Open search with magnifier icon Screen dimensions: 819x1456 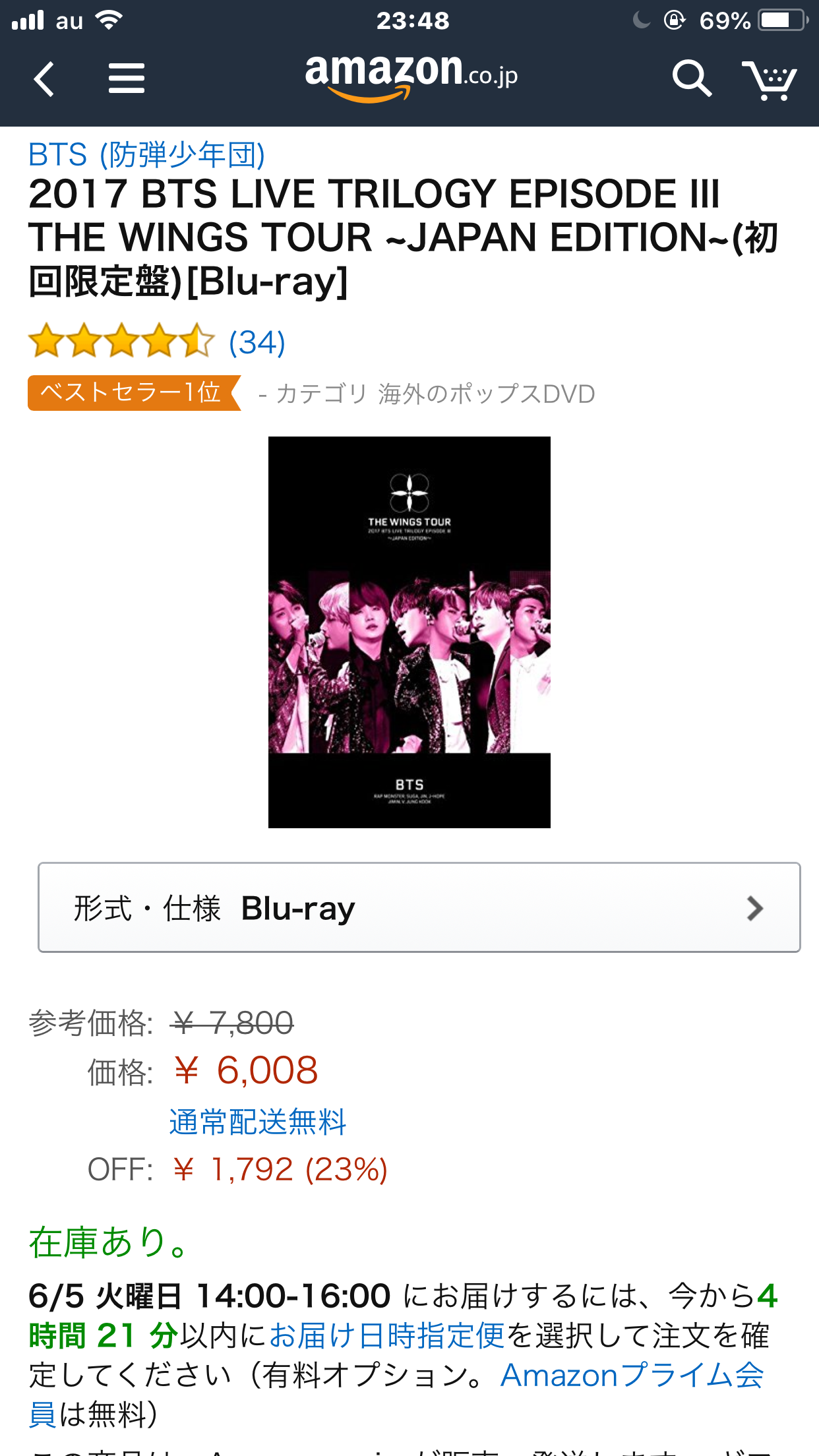click(691, 79)
